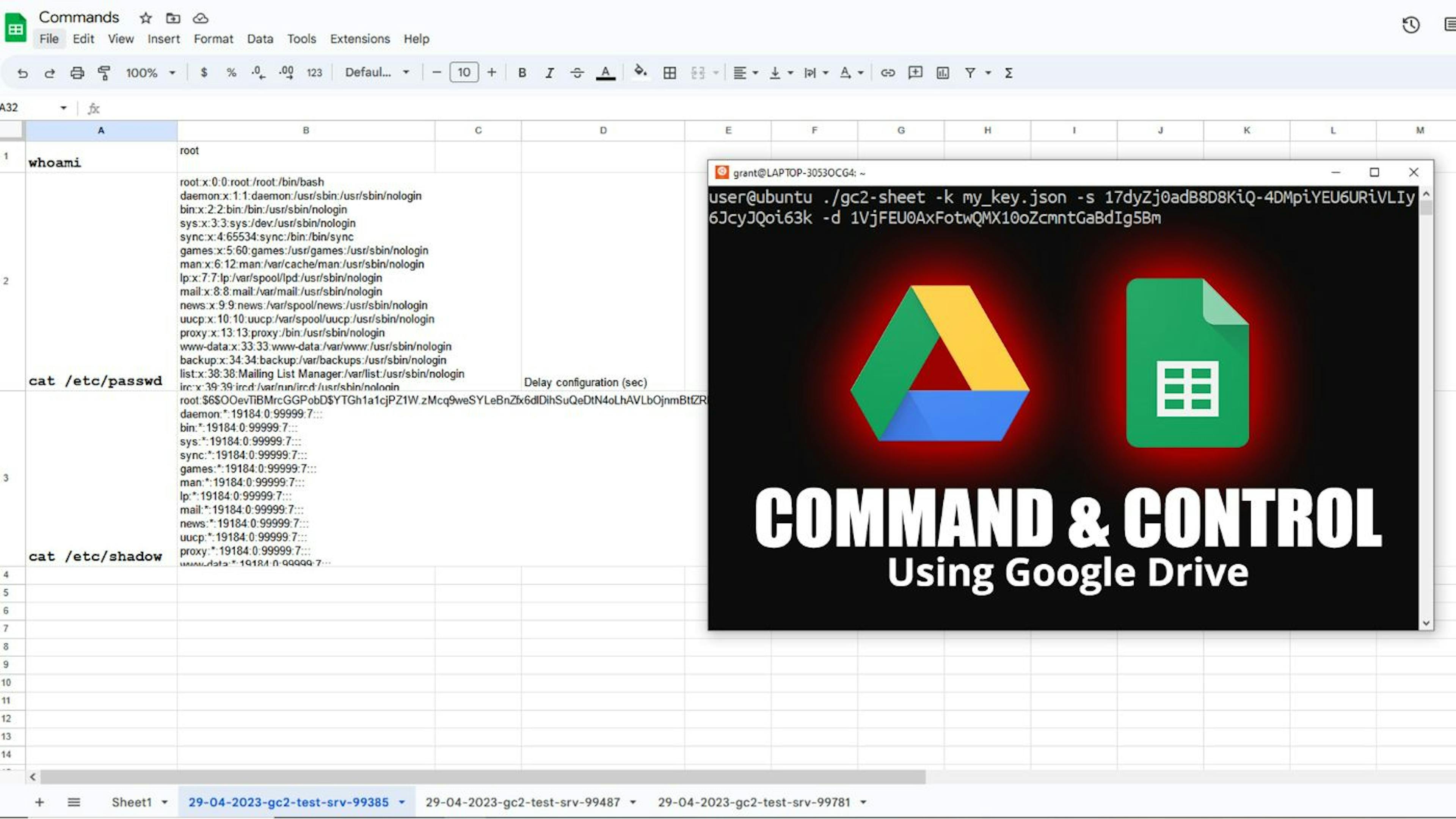Open the Format menu
Screen dimensions: 1456x819
click(213, 38)
